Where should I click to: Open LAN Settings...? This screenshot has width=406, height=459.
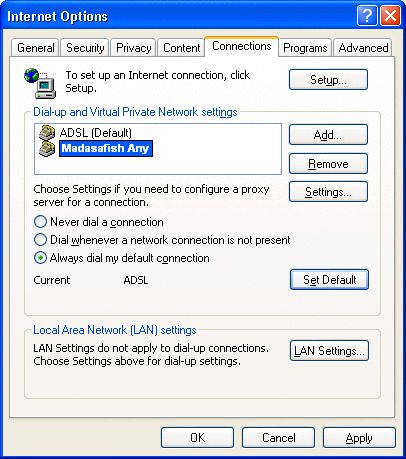329,351
